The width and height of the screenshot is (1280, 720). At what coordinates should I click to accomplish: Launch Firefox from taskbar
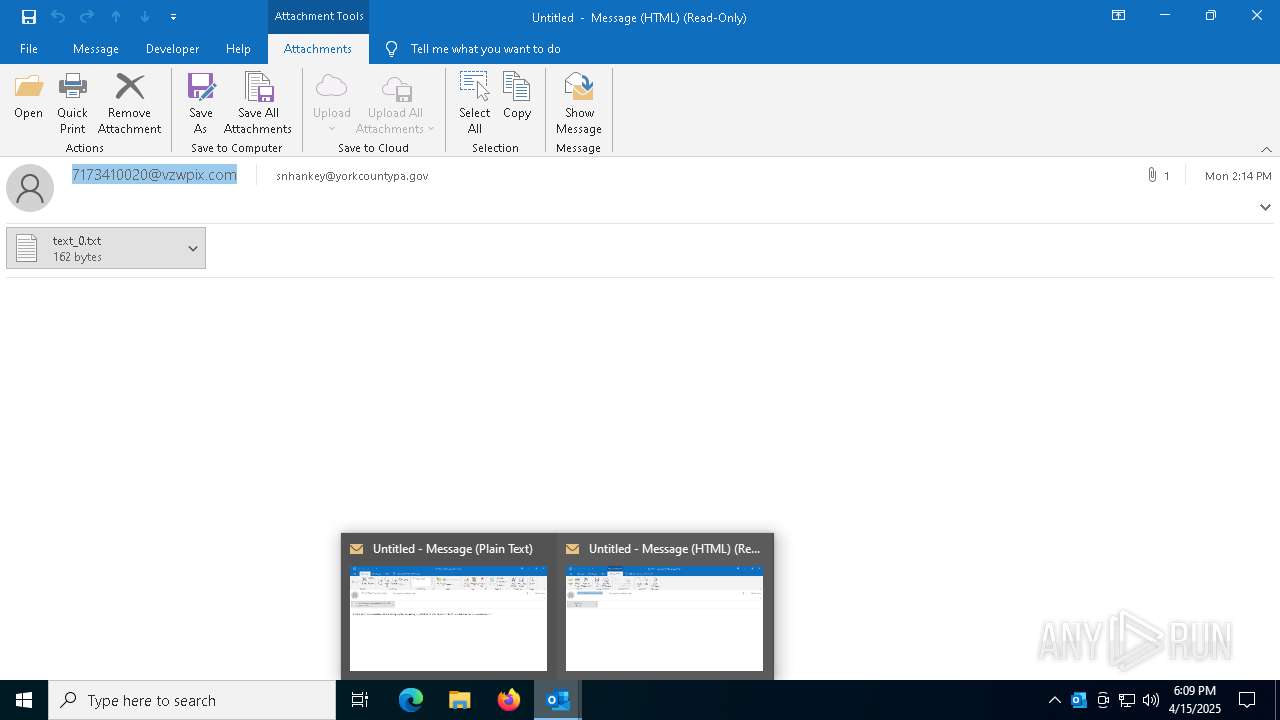[x=509, y=700]
